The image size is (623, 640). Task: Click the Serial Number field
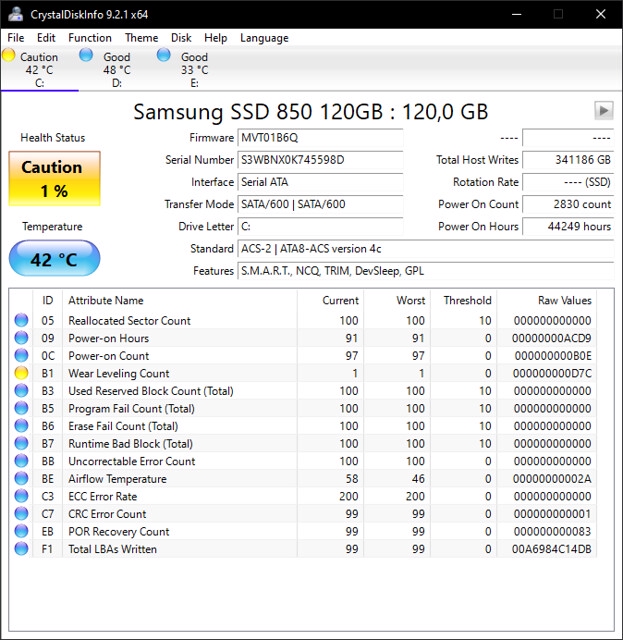tap(320, 160)
